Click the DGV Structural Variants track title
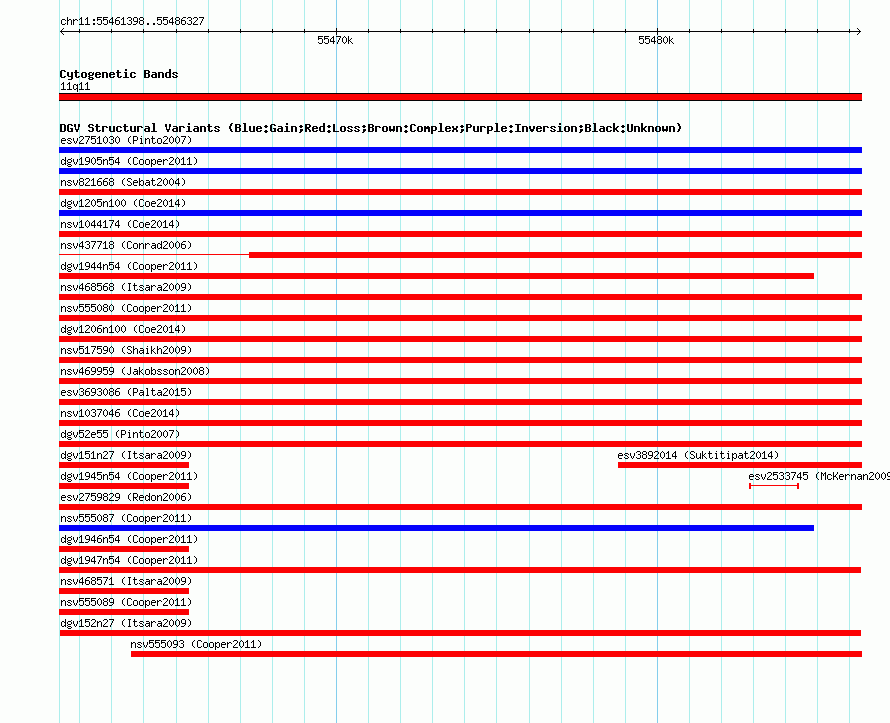Screen dimensions: 890x723 371,128
